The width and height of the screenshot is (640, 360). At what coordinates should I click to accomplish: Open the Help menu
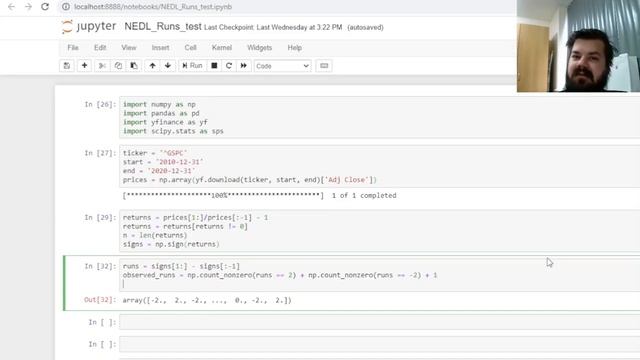point(294,48)
